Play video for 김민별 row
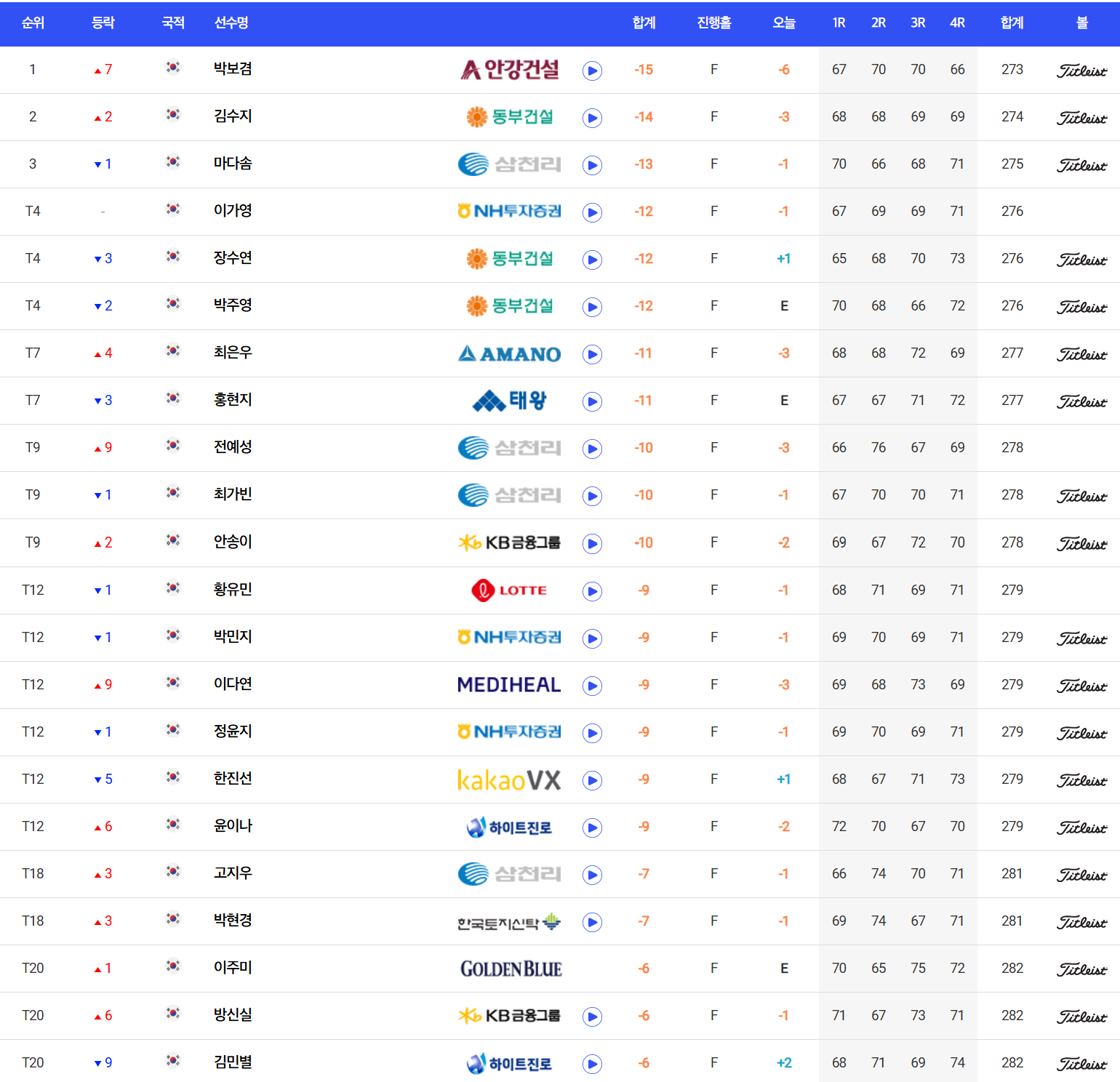This screenshot has width=1120, height=1082. [x=592, y=1064]
